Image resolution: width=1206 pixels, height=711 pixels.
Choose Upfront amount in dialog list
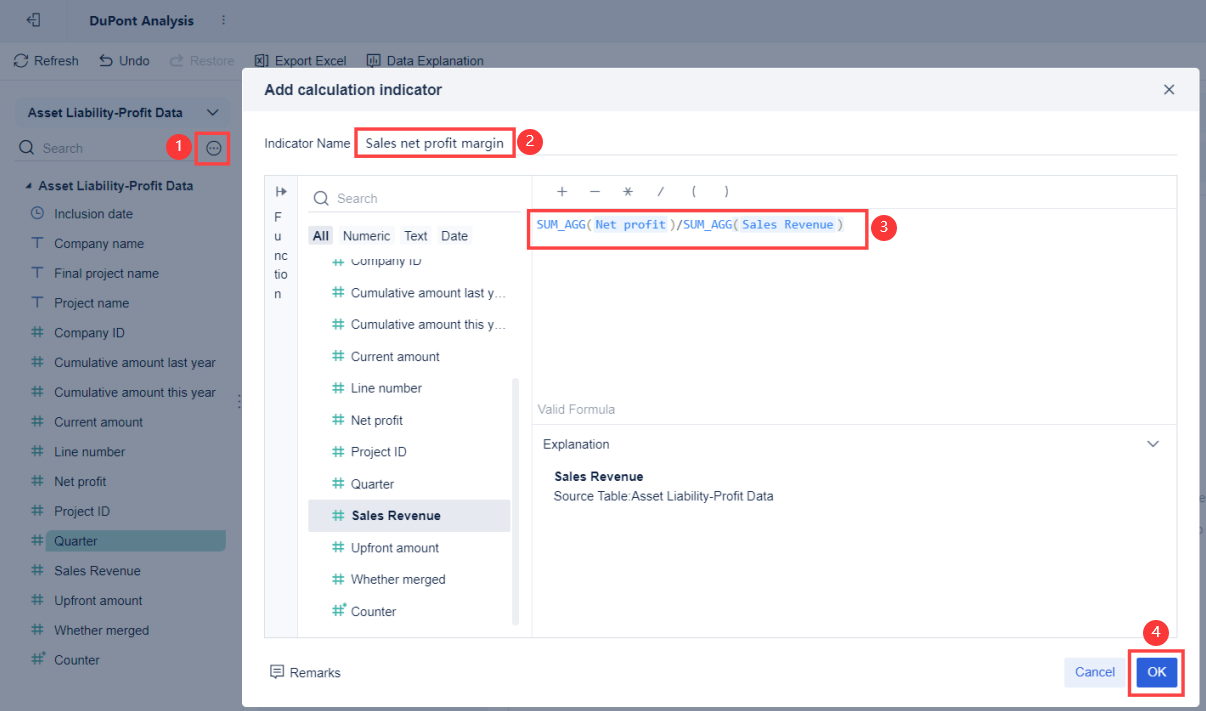(x=409, y=548)
